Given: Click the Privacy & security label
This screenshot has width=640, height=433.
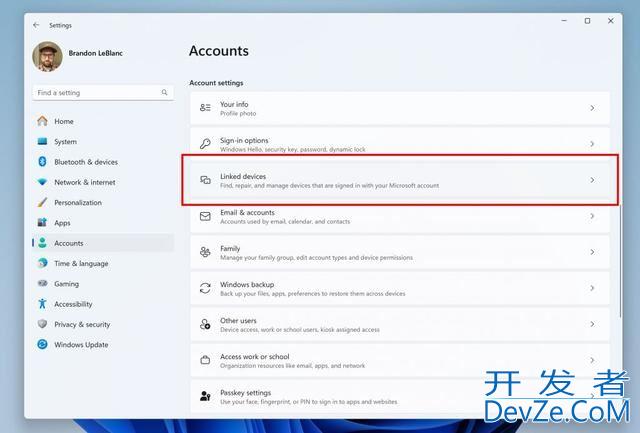Looking at the screenshot, I should pos(82,324).
